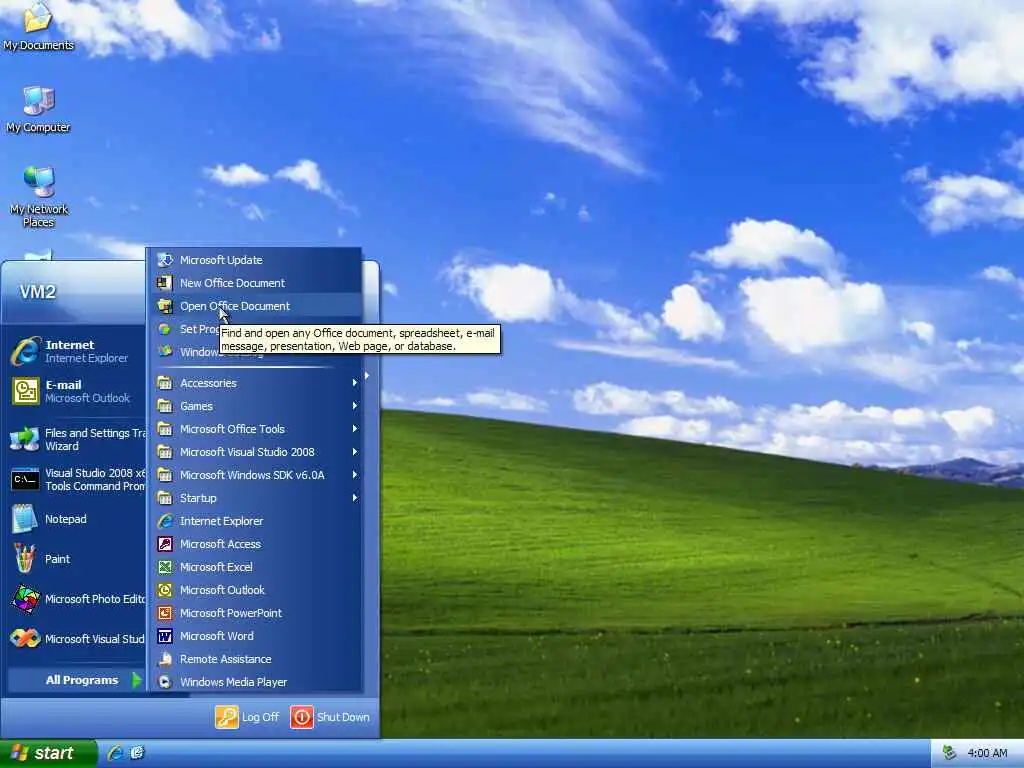Click the Microsoft Access label
Viewport: 1024px width, 768px height.
coord(220,544)
